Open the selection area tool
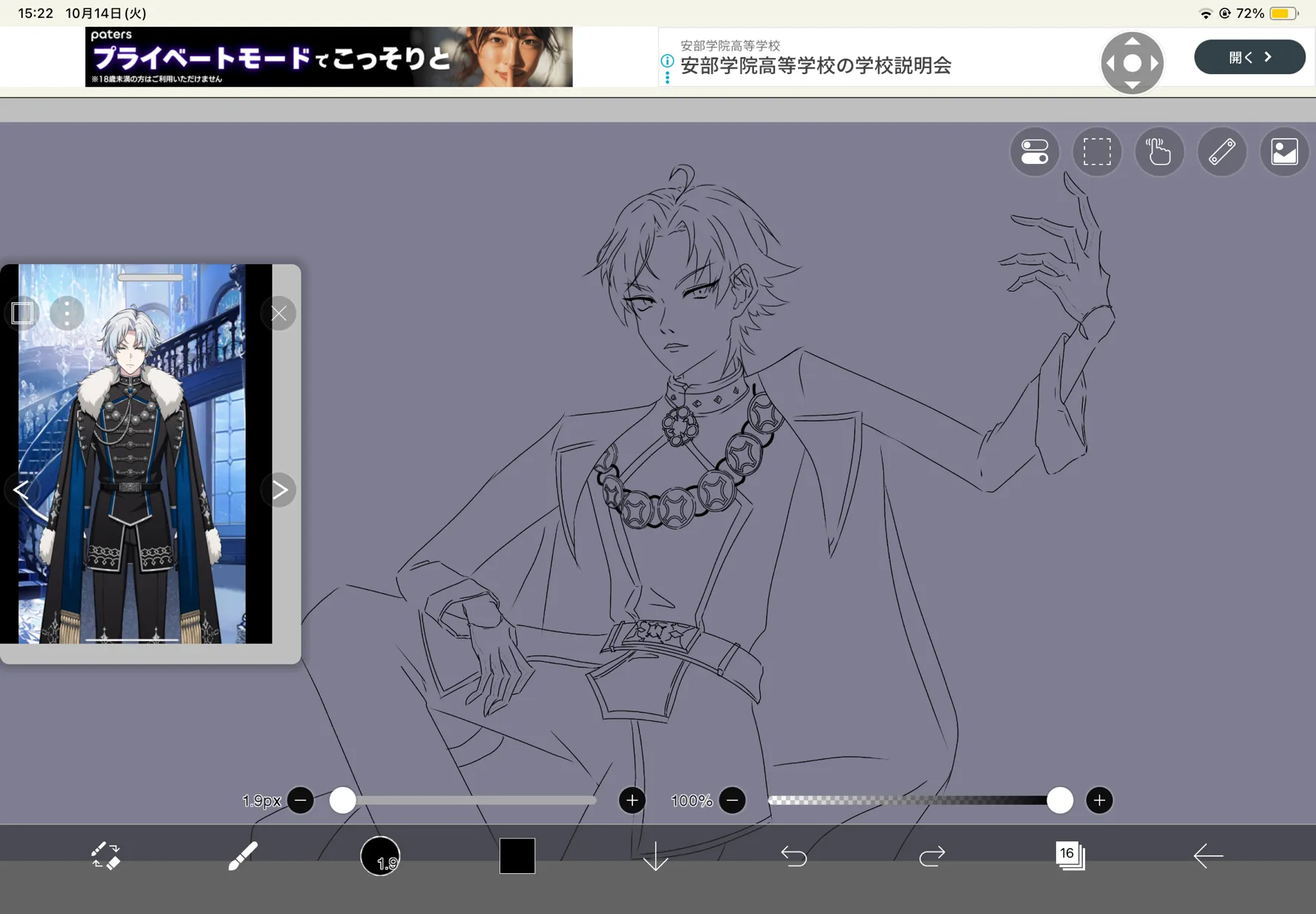This screenshot has height=914, width=1316. [1097, 152]
